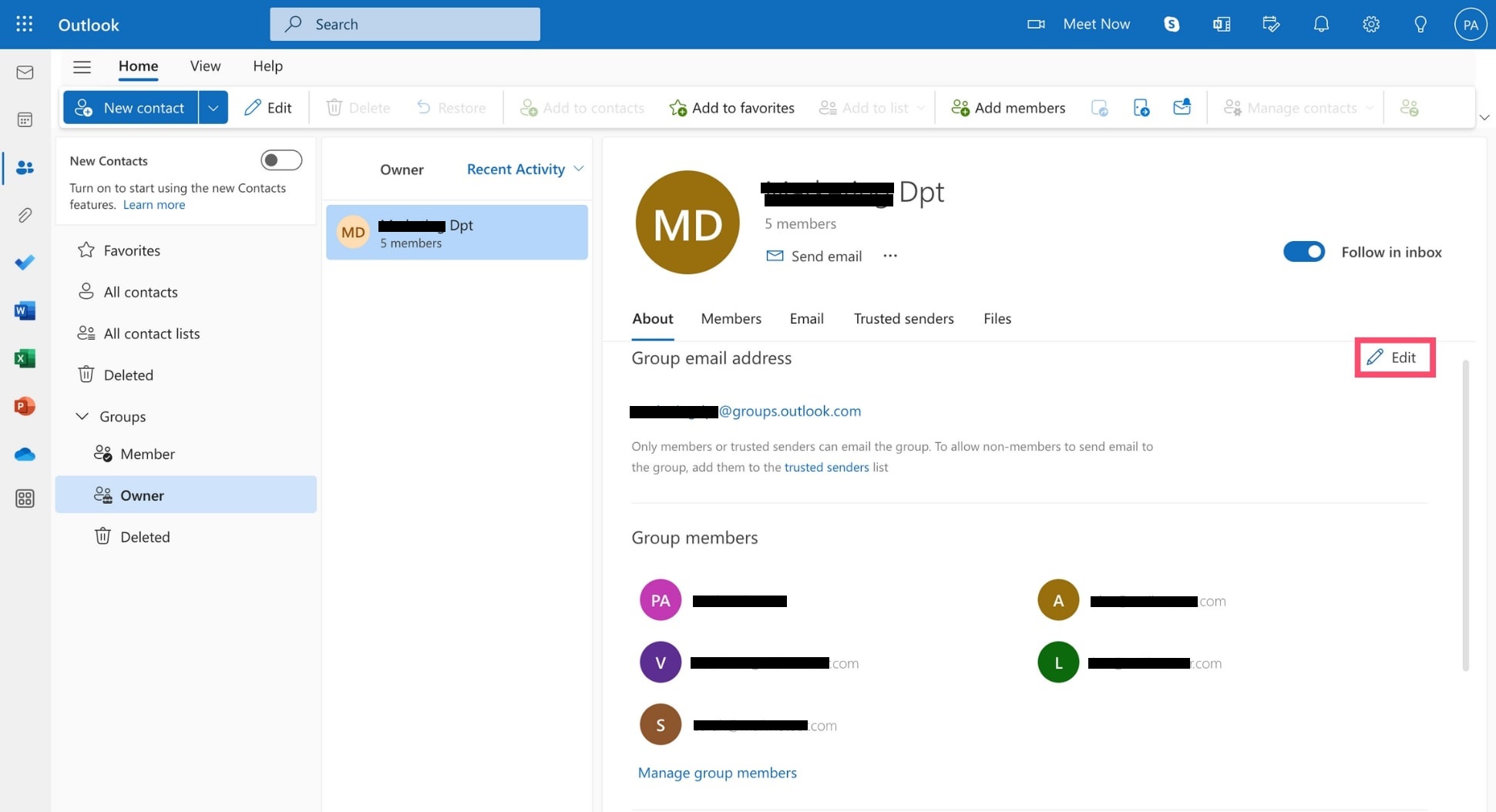This screenshot has width=1496, height=812.
Task: Expand the ribbon with the corner chevron
Action: pyautogui.click(x=1484, y=117)
